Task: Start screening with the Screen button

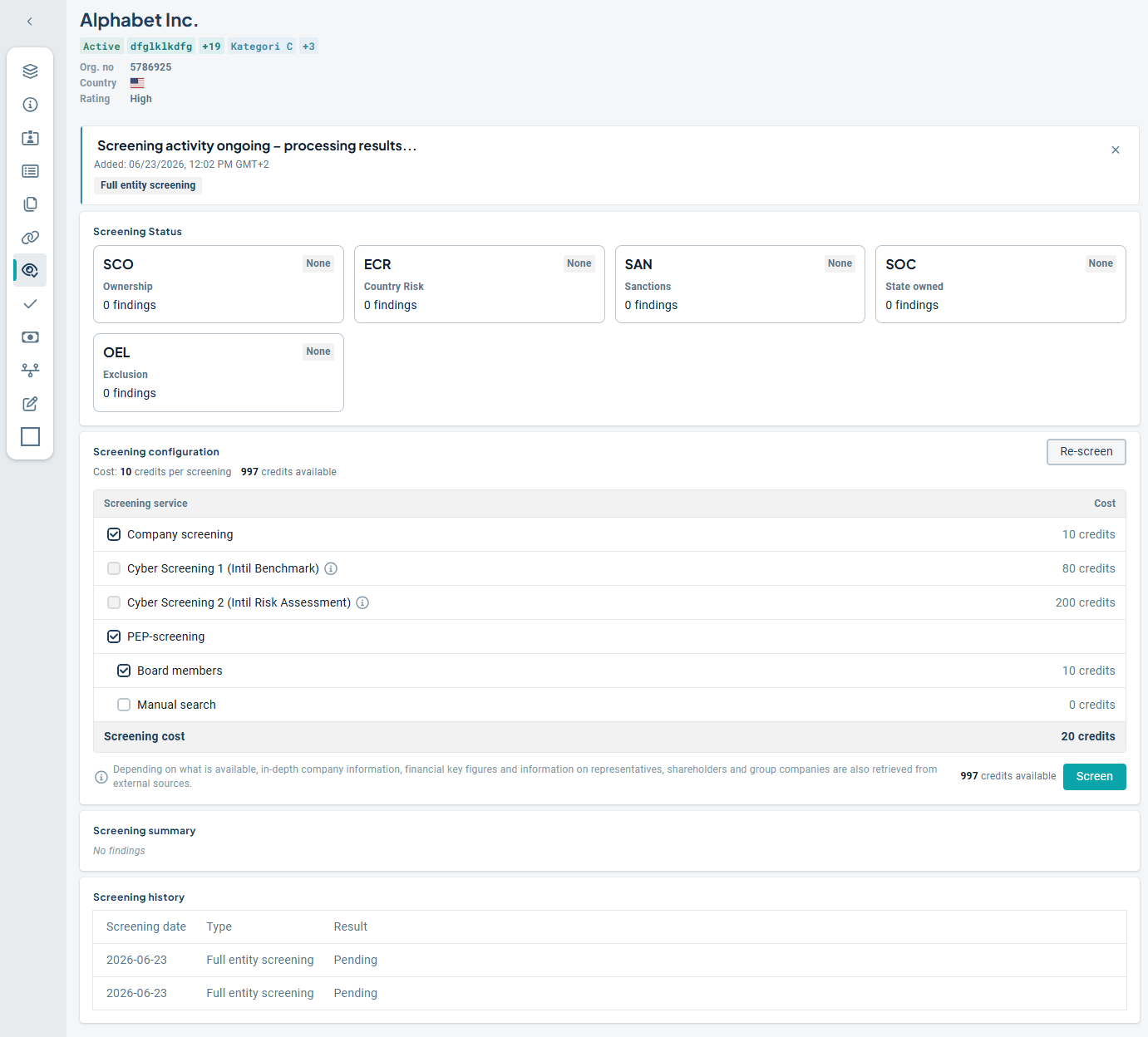Action: click(x=1094, y=777)
